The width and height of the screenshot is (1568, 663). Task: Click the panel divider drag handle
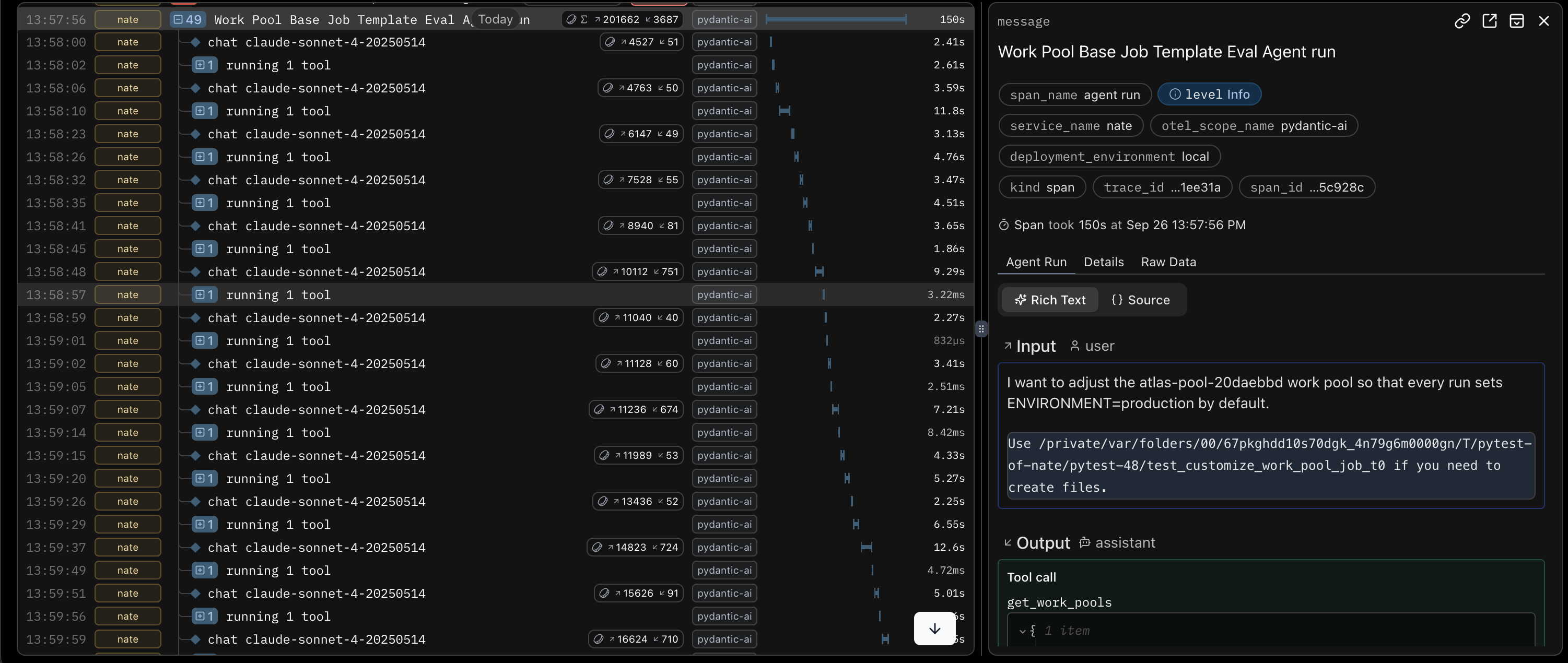980,329
